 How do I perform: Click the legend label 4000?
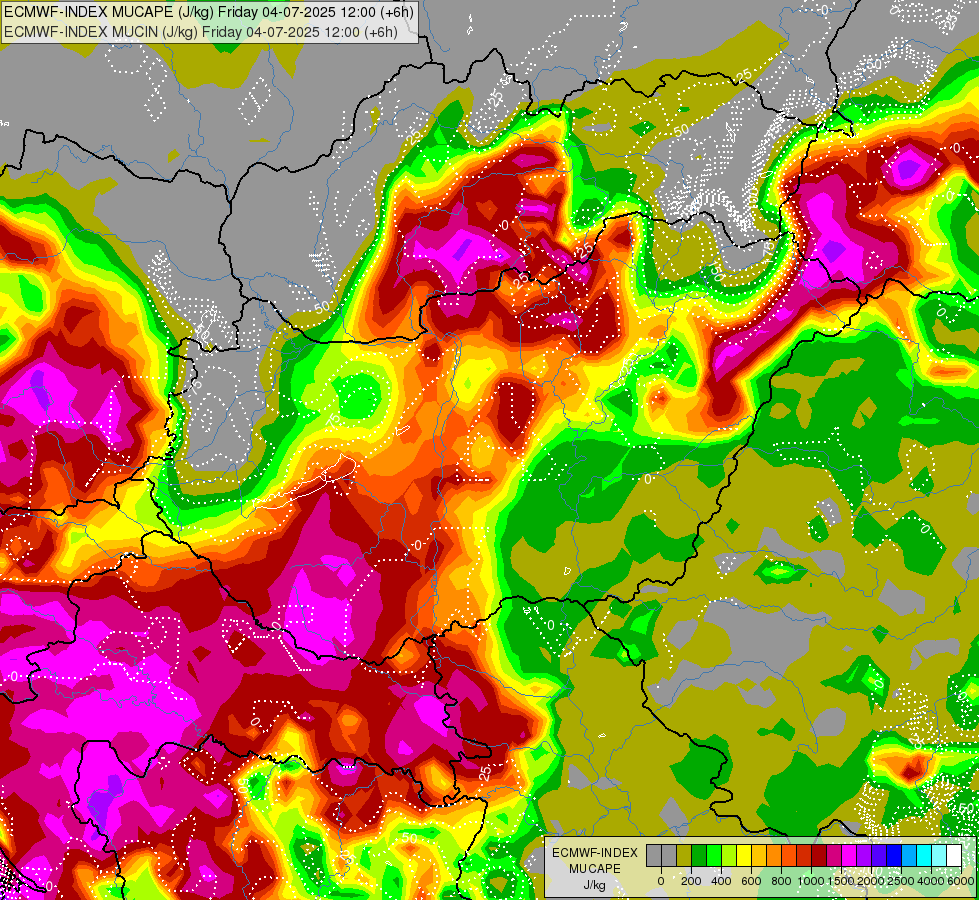(x=930, y=881)
